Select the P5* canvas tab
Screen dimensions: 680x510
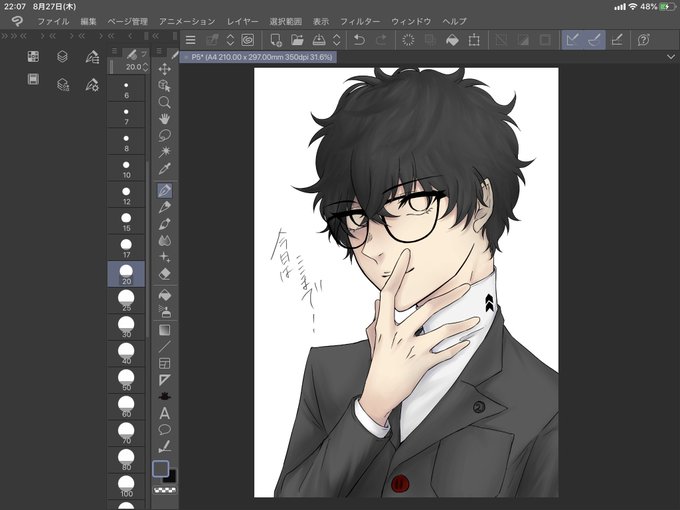pos(259,57)
